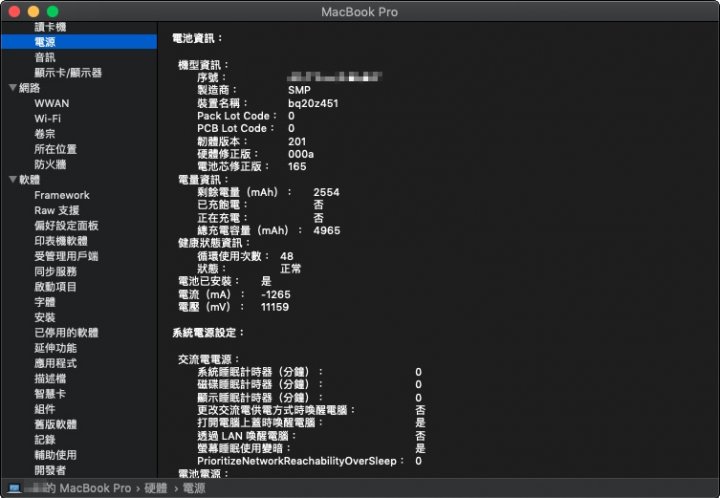This screenshot has width=720, height=498.
Task: Click voltage value 11159
Action: (275, 307)
